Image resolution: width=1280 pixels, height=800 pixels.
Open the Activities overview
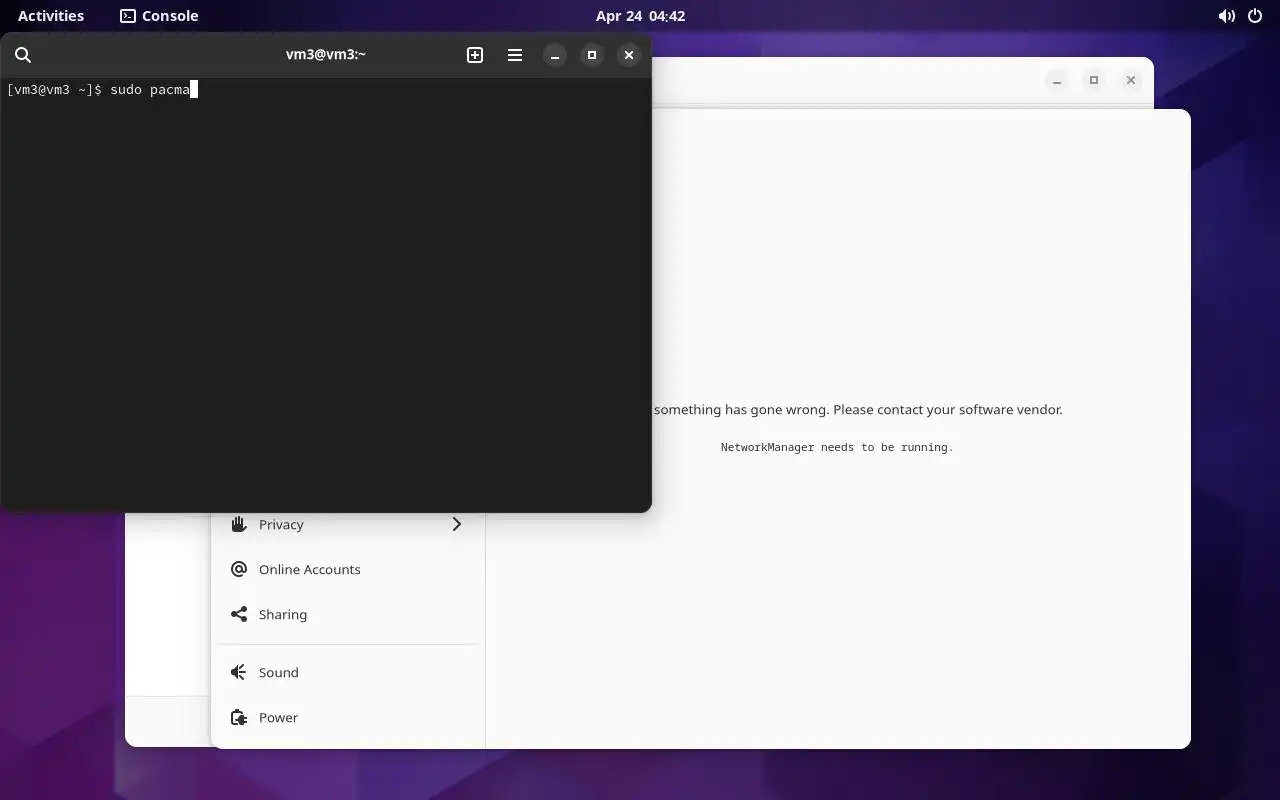coord(51,16)
